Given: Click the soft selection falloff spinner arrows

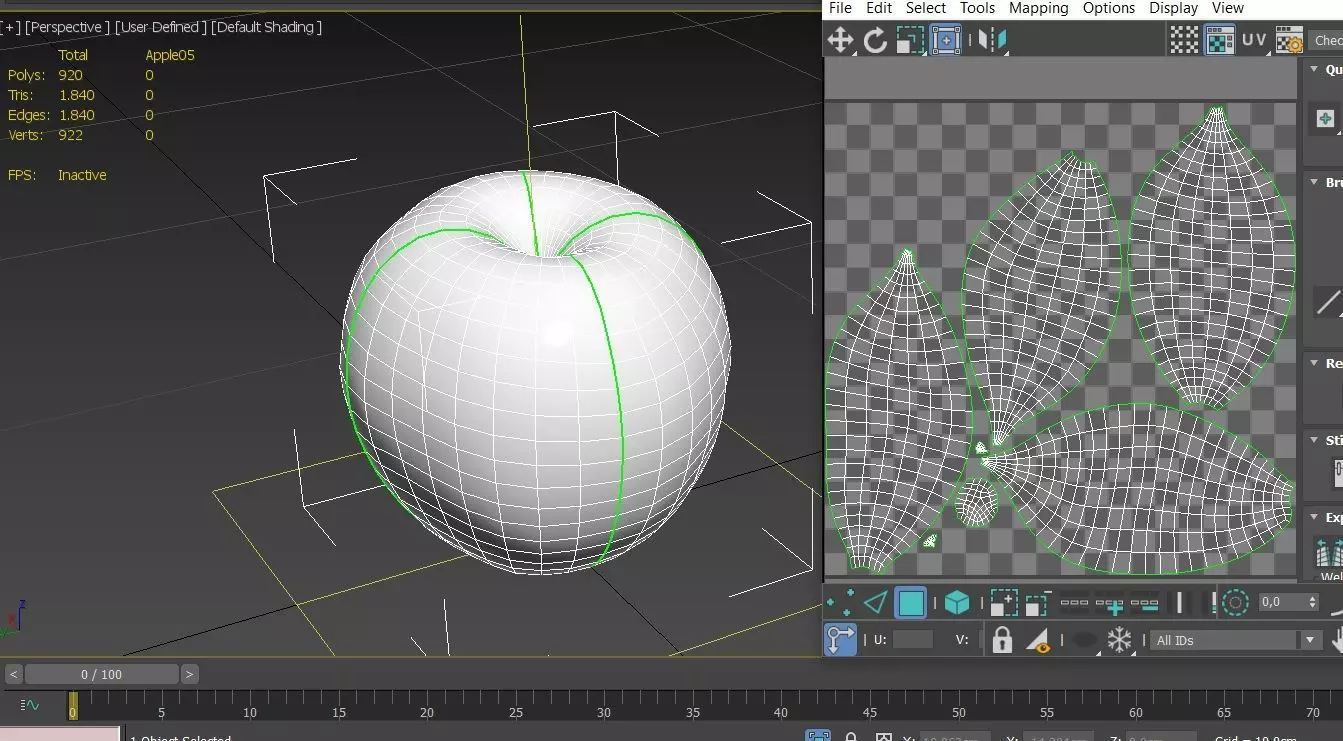Looking at the screenshot, I should (x=1314, y=602).
